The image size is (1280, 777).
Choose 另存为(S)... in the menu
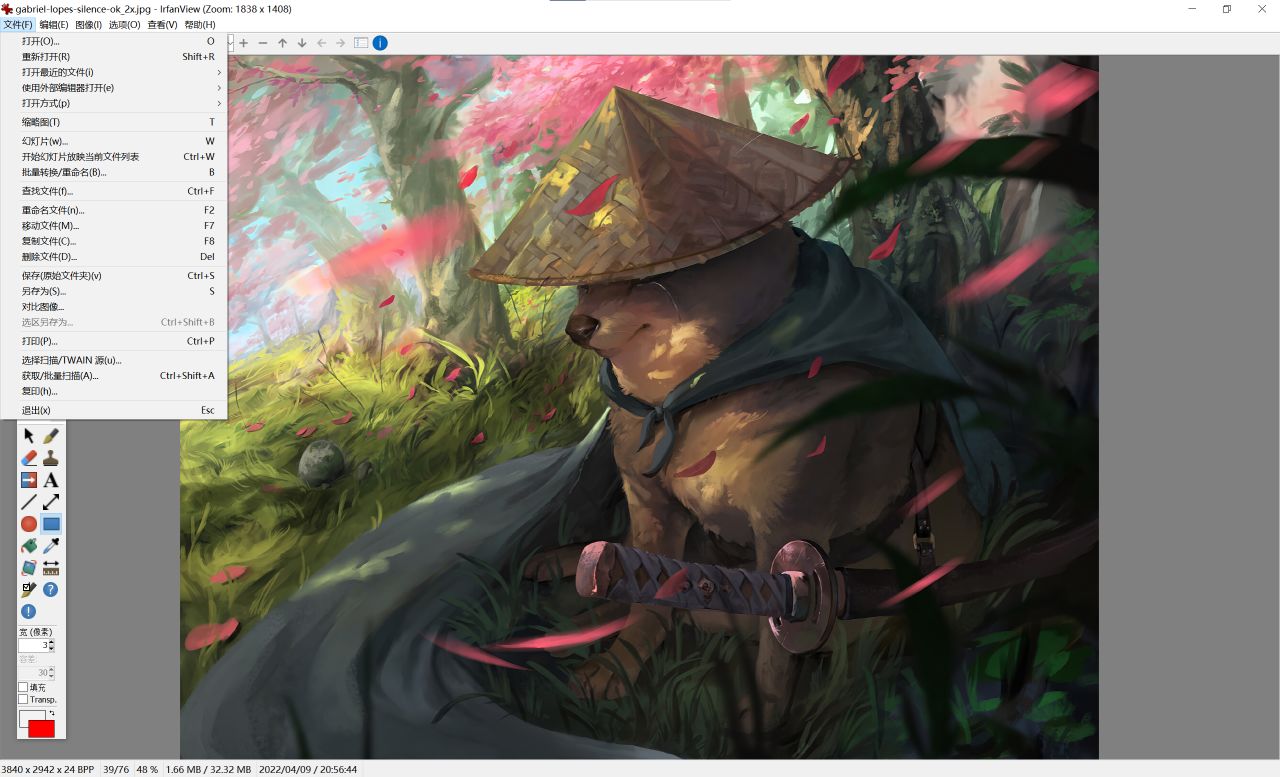114,291
